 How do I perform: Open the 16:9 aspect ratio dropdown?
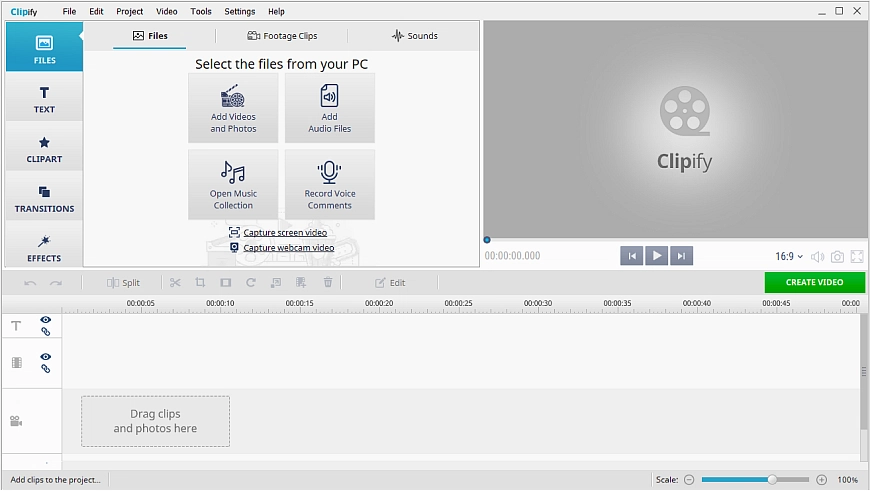coord(789,256)
